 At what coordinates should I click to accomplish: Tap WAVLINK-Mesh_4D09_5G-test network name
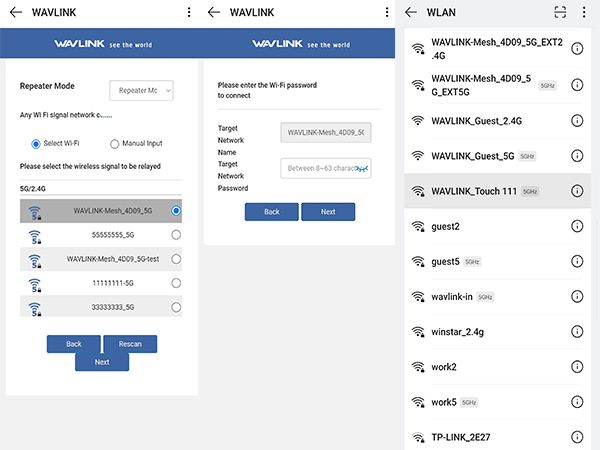tap(113, 259)
